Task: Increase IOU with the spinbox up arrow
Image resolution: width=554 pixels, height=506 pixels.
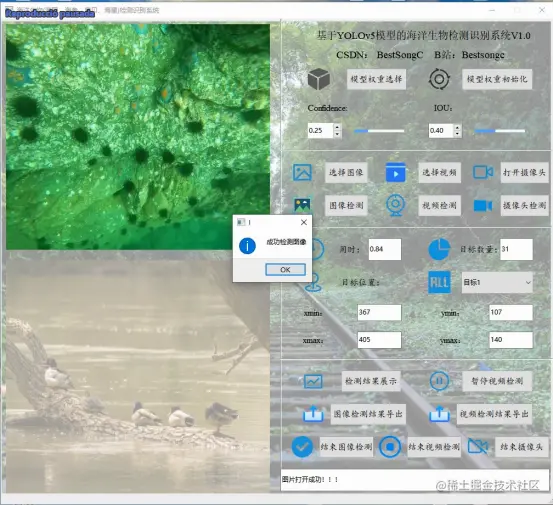Action: coord(458,127)
